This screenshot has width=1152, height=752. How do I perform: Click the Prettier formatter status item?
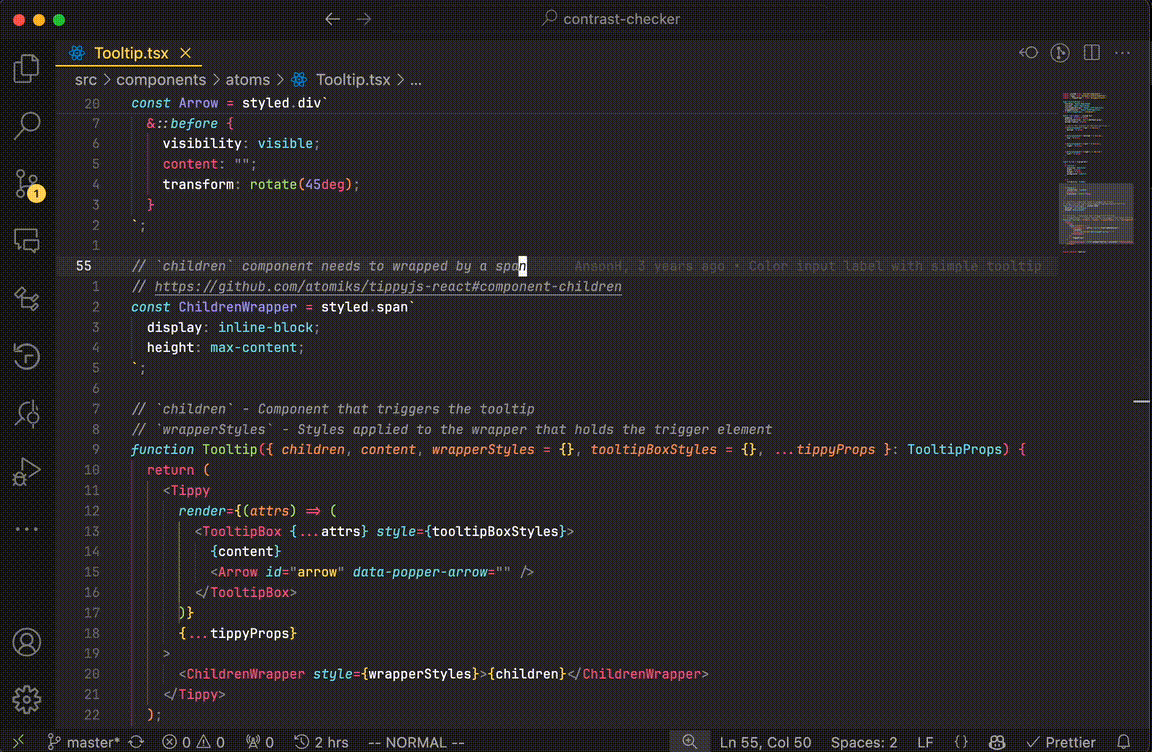click(x=1061, y=742)
